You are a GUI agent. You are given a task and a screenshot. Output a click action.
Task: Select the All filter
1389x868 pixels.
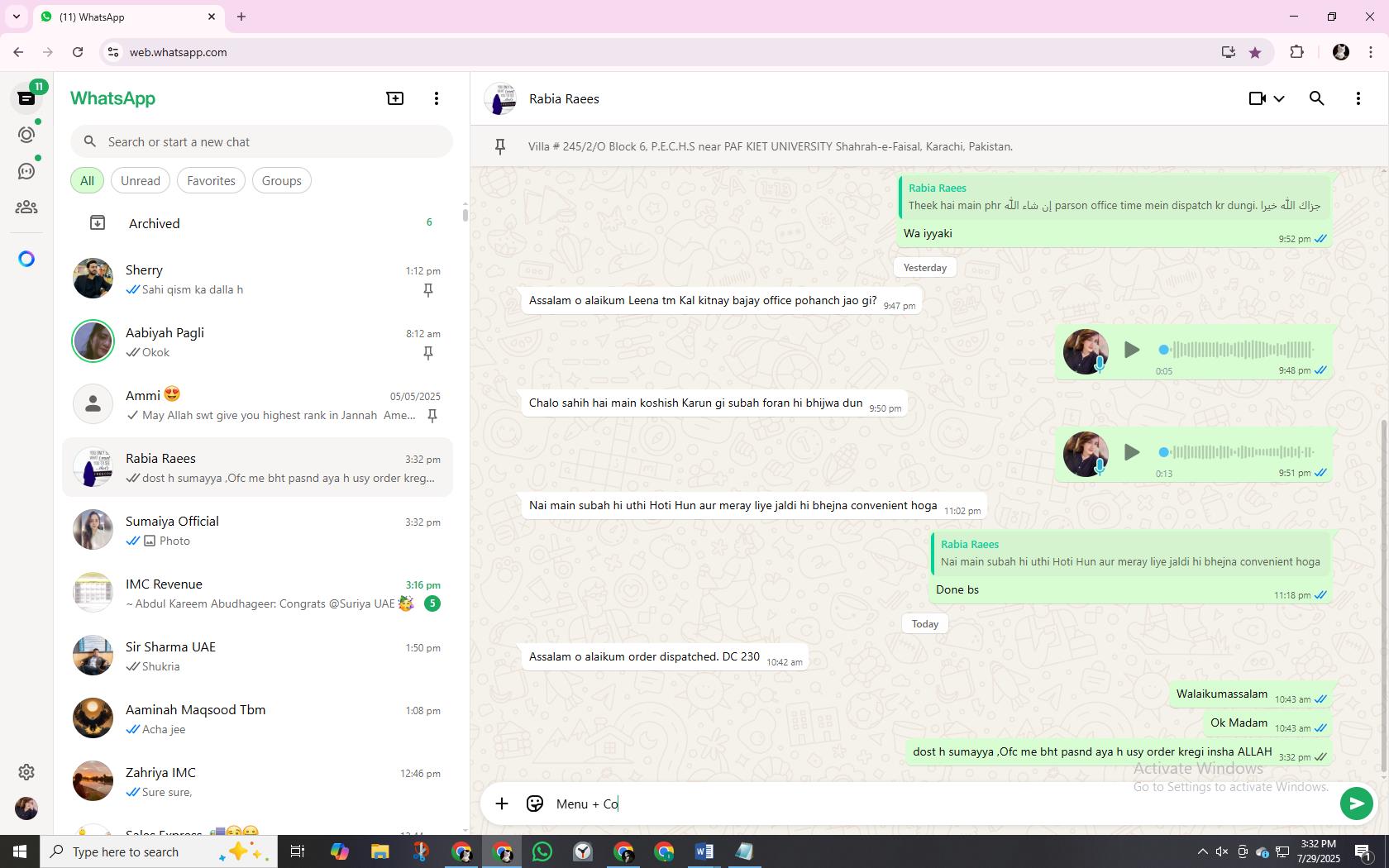[x=87, y=181]
